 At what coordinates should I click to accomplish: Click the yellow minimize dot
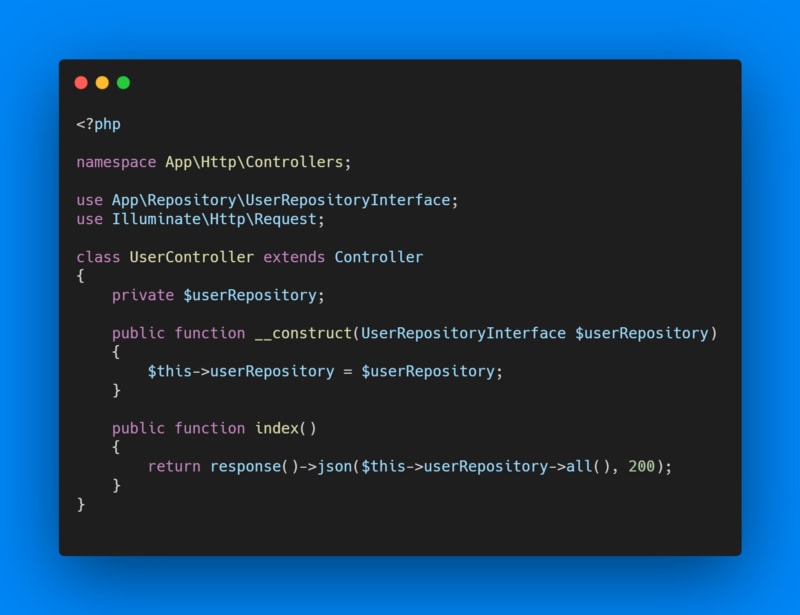tap(102, 83)
